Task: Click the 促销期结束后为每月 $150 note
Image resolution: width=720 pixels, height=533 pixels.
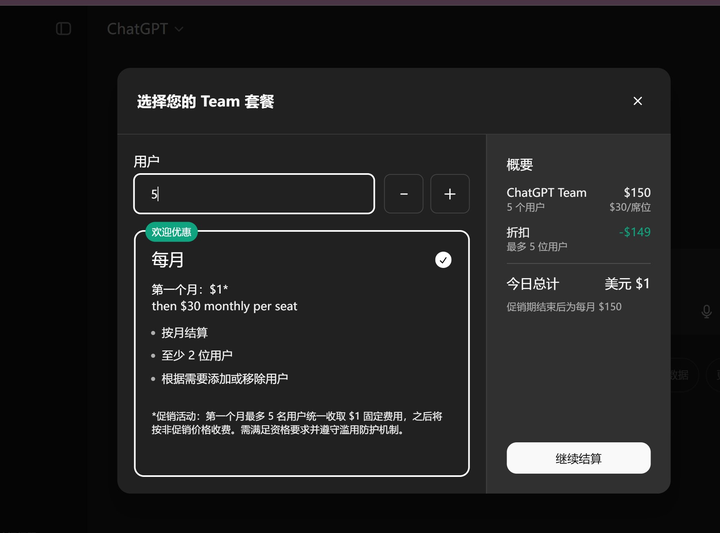Action: pos(564,307)
